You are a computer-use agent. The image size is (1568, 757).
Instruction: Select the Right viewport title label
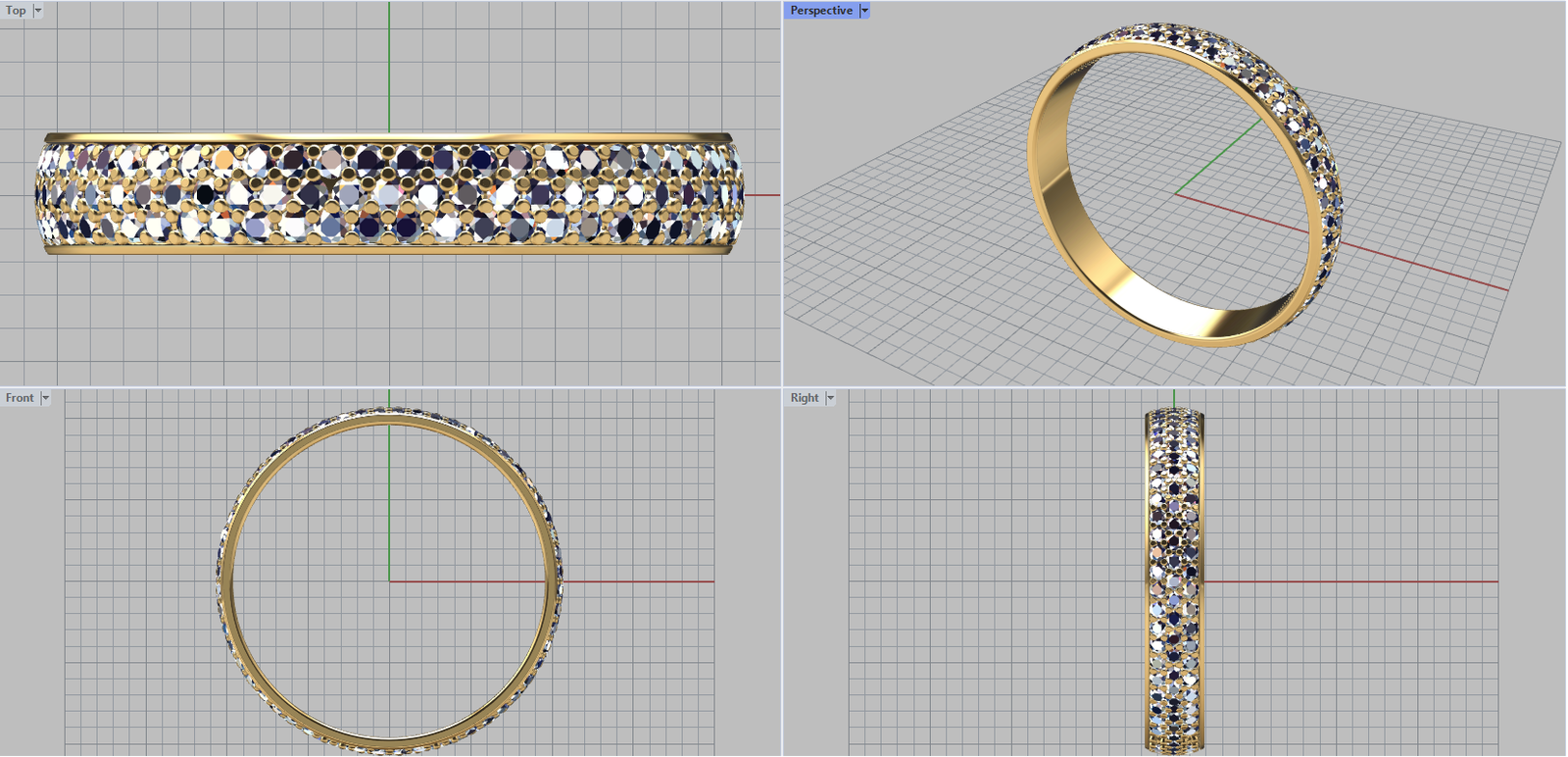pos(804,398)
